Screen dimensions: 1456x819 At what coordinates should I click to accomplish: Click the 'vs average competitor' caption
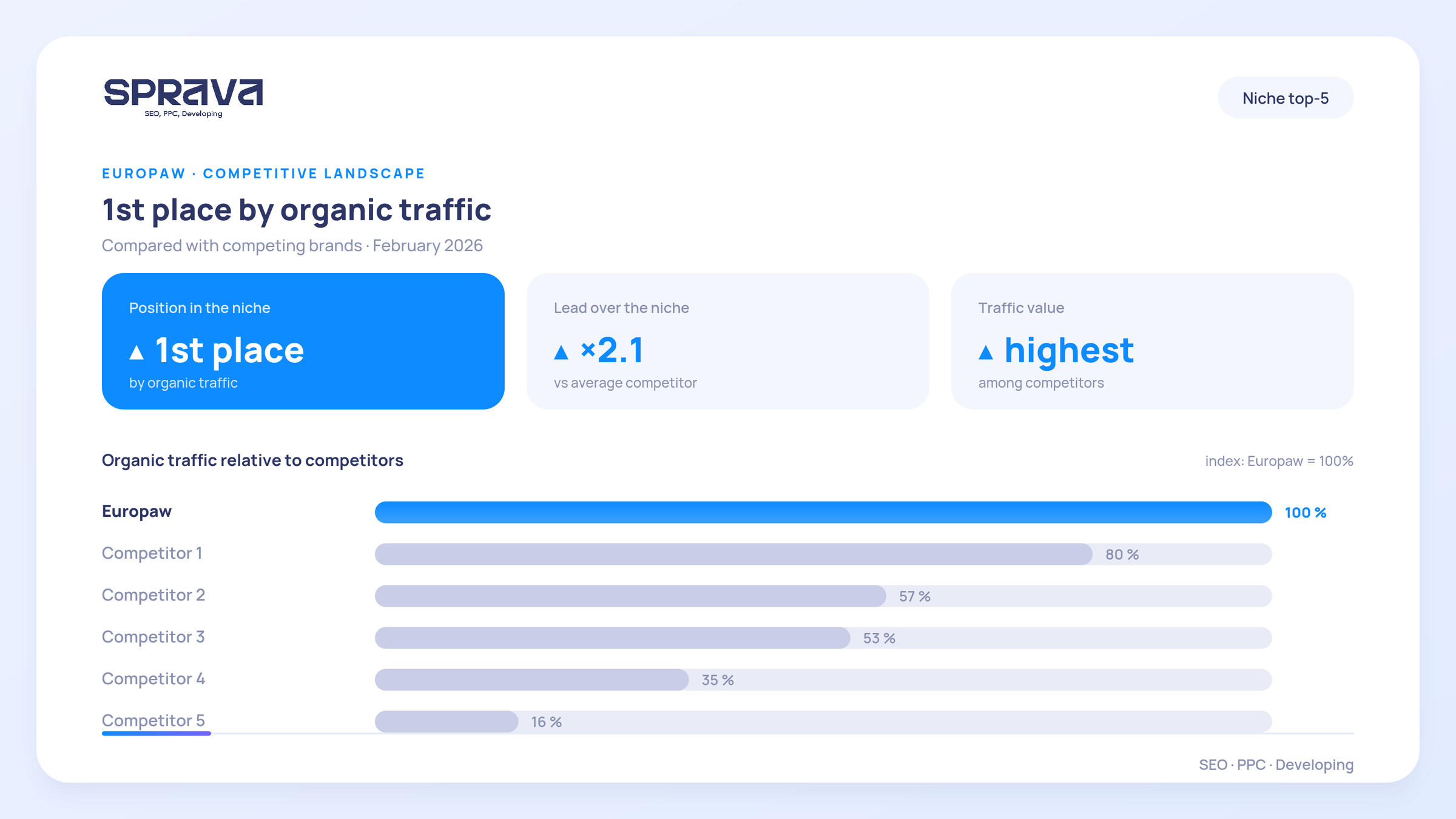pos(625,383)
